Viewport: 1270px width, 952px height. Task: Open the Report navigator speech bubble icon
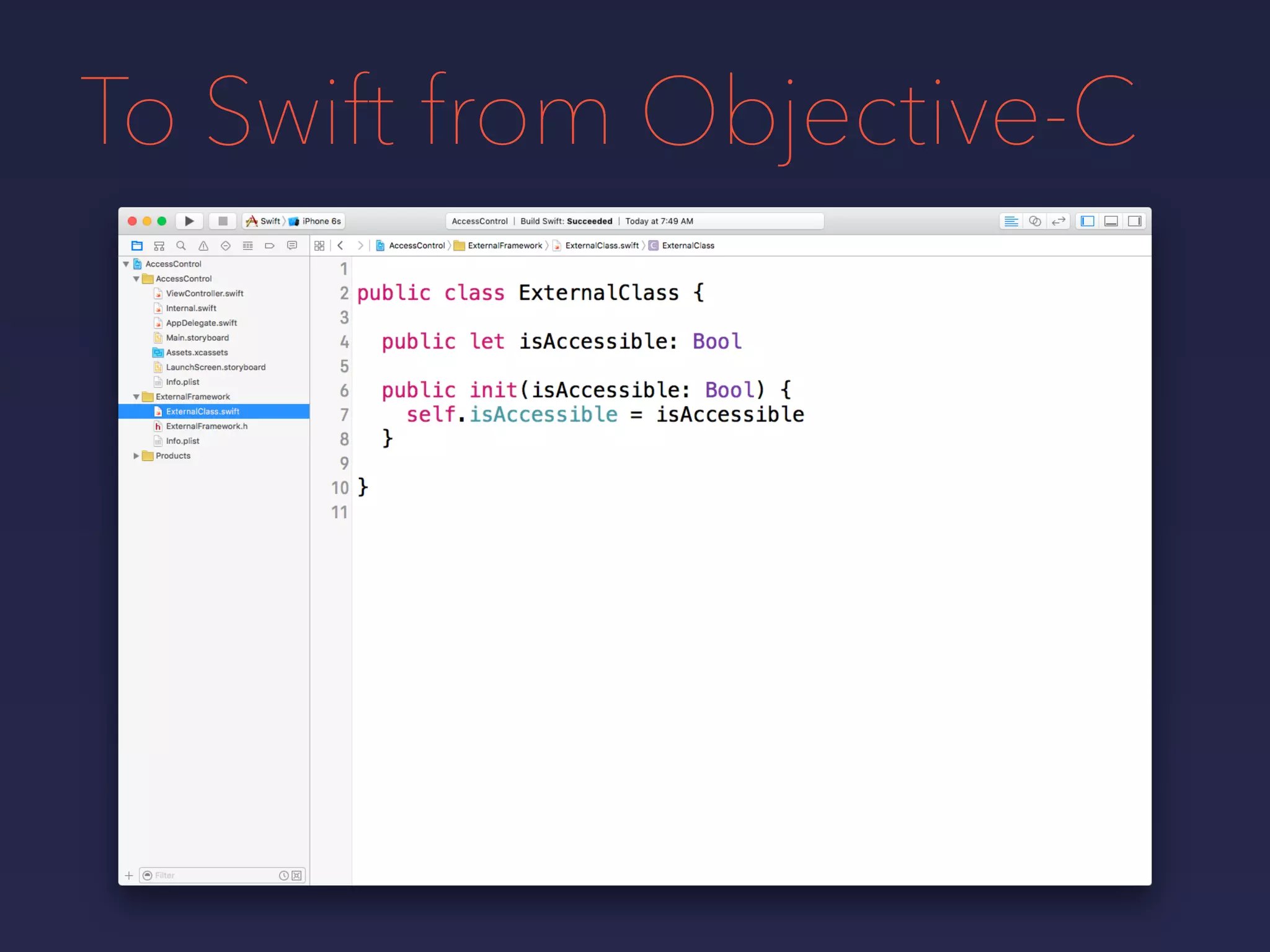(292, 246)
